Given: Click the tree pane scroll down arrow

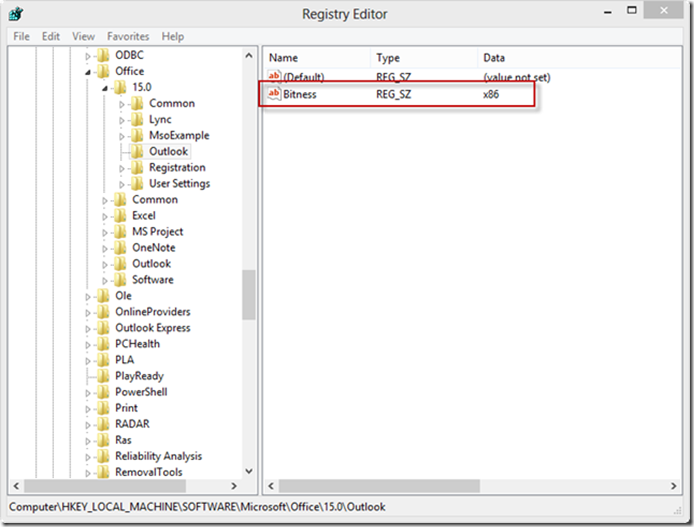Looking at the screenshot, I should click(249, 471).
